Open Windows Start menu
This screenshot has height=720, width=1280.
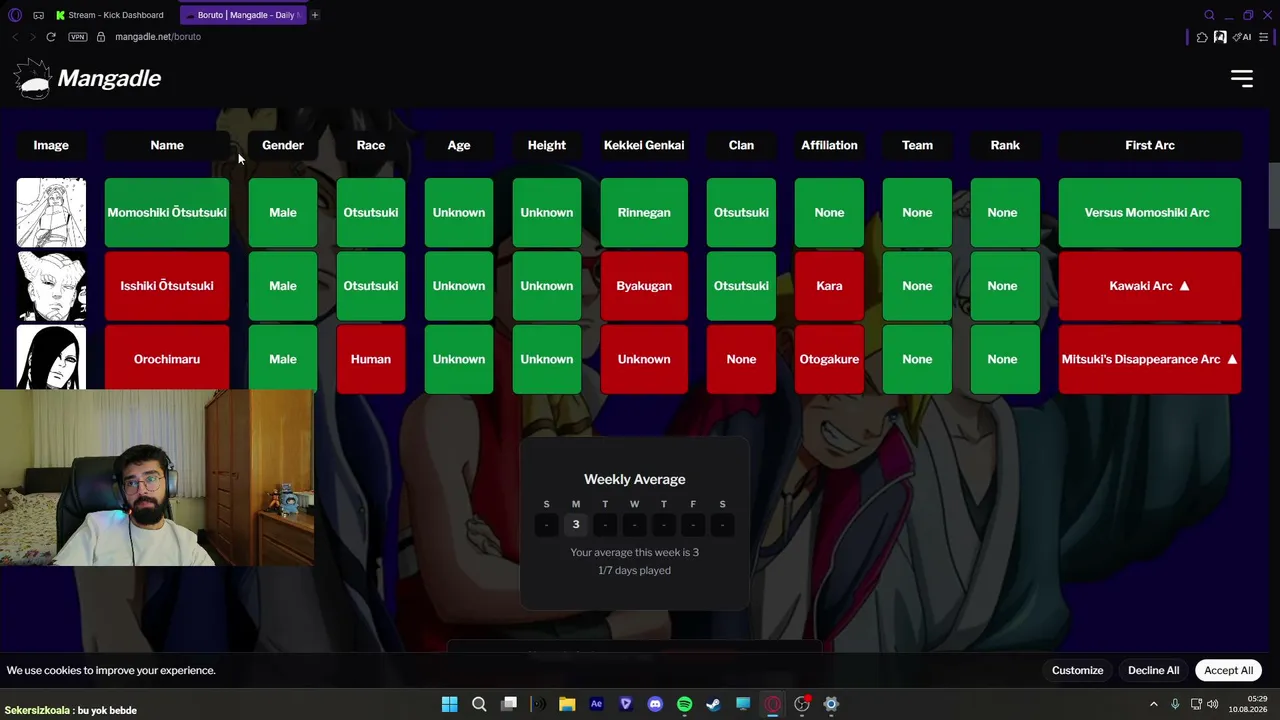coord(449,704)
